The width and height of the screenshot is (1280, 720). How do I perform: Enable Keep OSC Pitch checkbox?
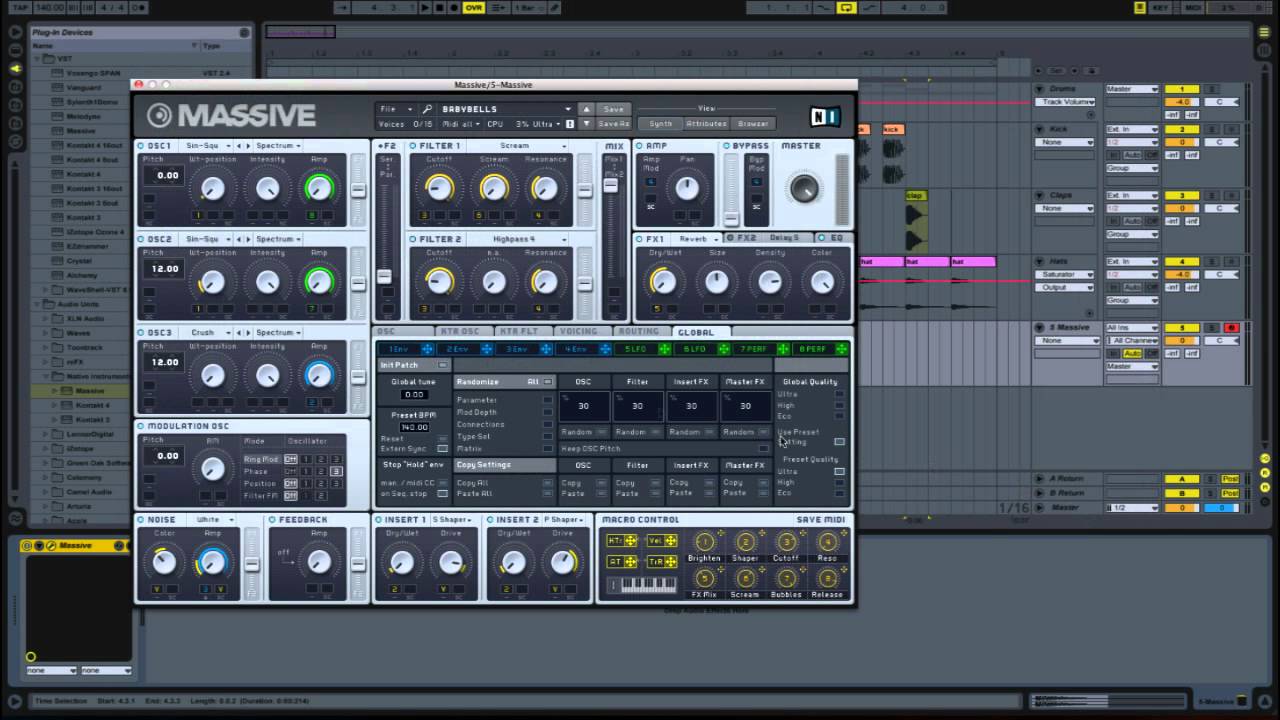764,449
